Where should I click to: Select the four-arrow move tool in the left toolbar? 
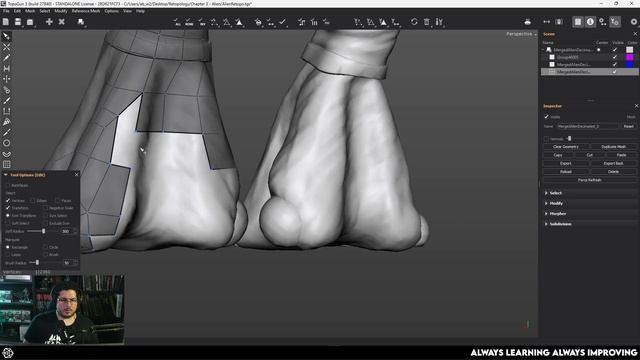point(7,79)
